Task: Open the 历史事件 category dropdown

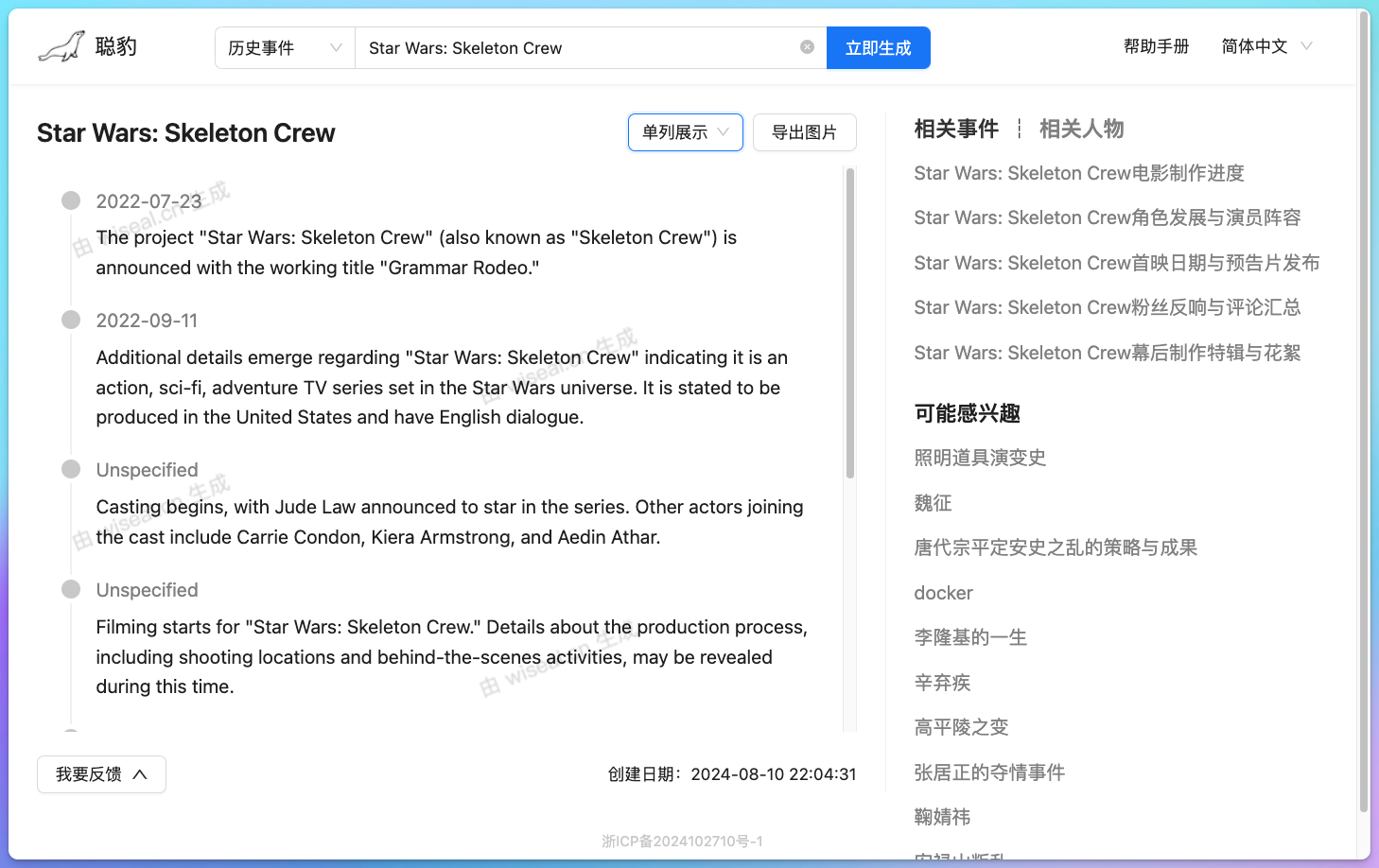Action: pyautogui.click(x=285, y=48)
